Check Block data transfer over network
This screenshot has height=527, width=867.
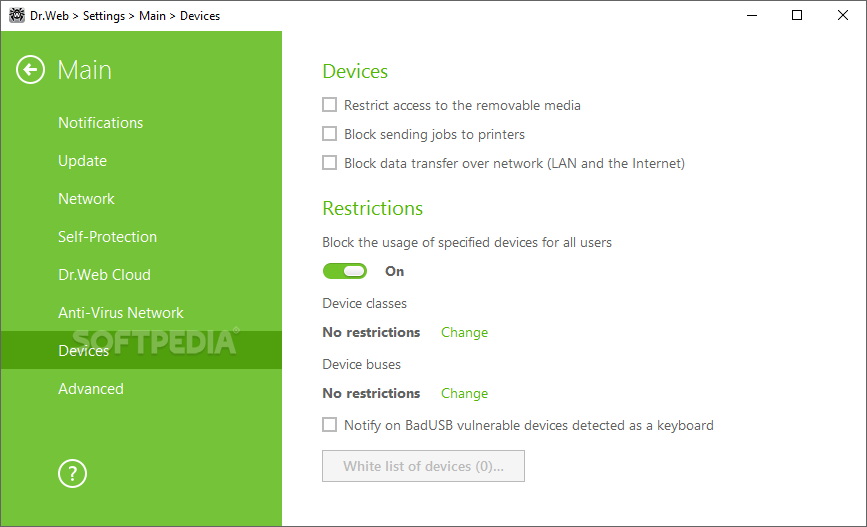(330, 163)
